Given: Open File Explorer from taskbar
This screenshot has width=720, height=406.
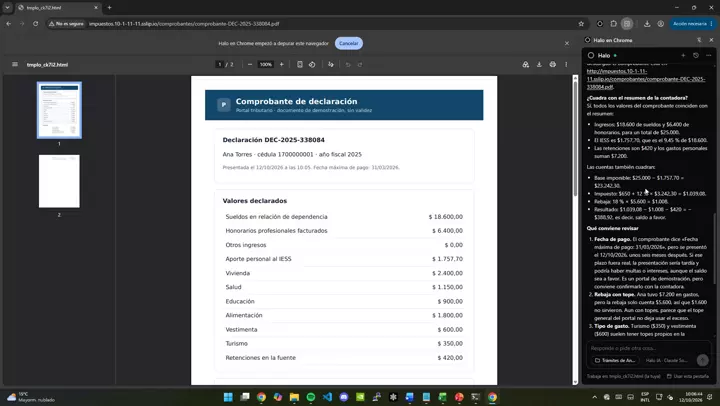Looking at the screenshot, I should coord(294,397).
